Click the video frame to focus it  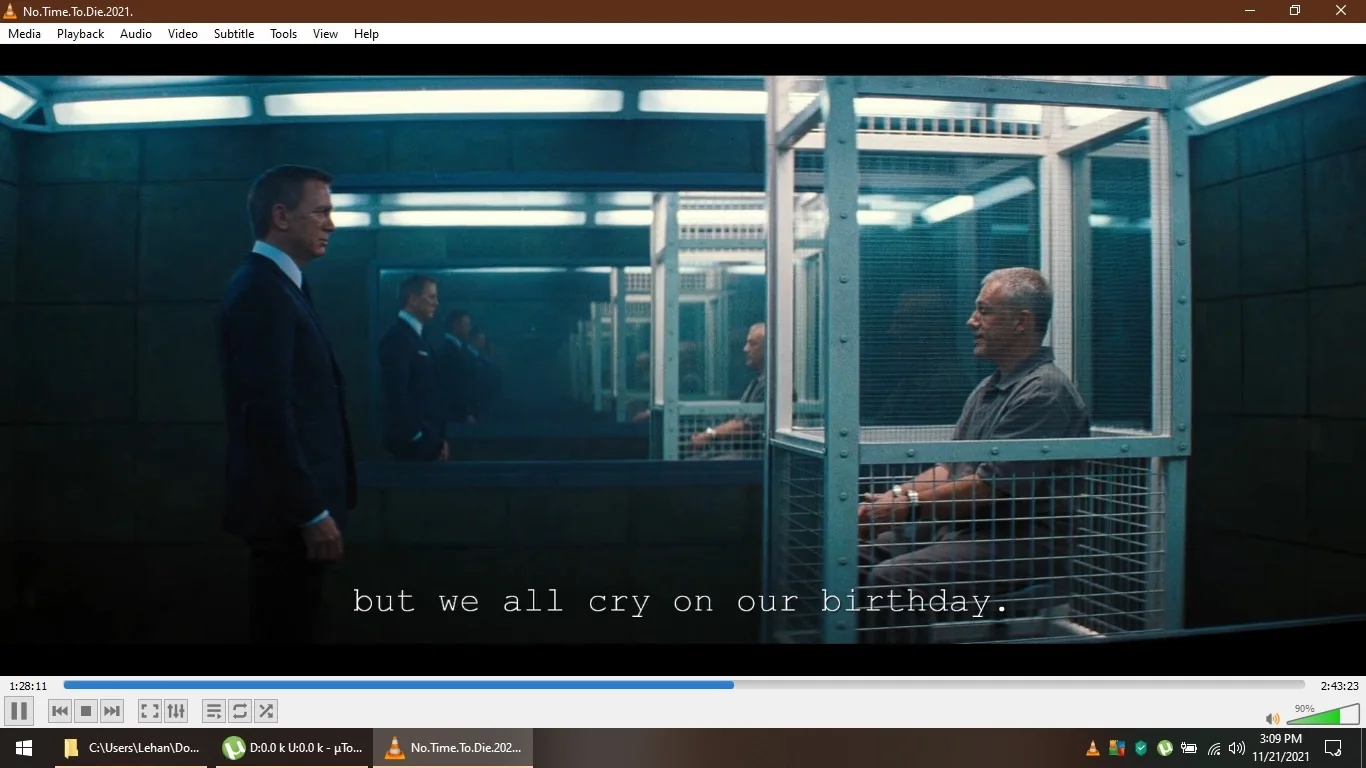683,360
